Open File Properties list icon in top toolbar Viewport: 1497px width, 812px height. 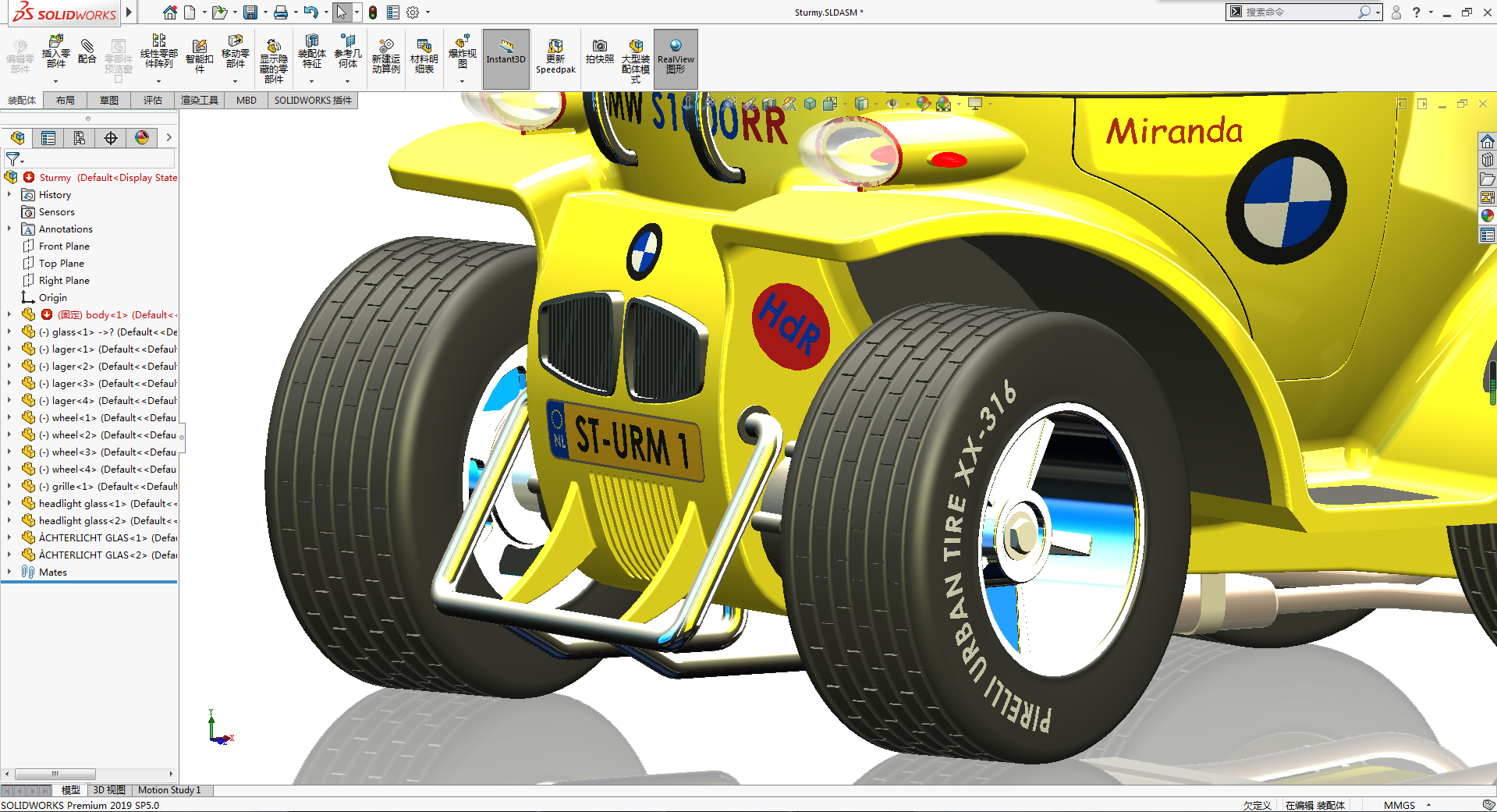tap(393, 12)
